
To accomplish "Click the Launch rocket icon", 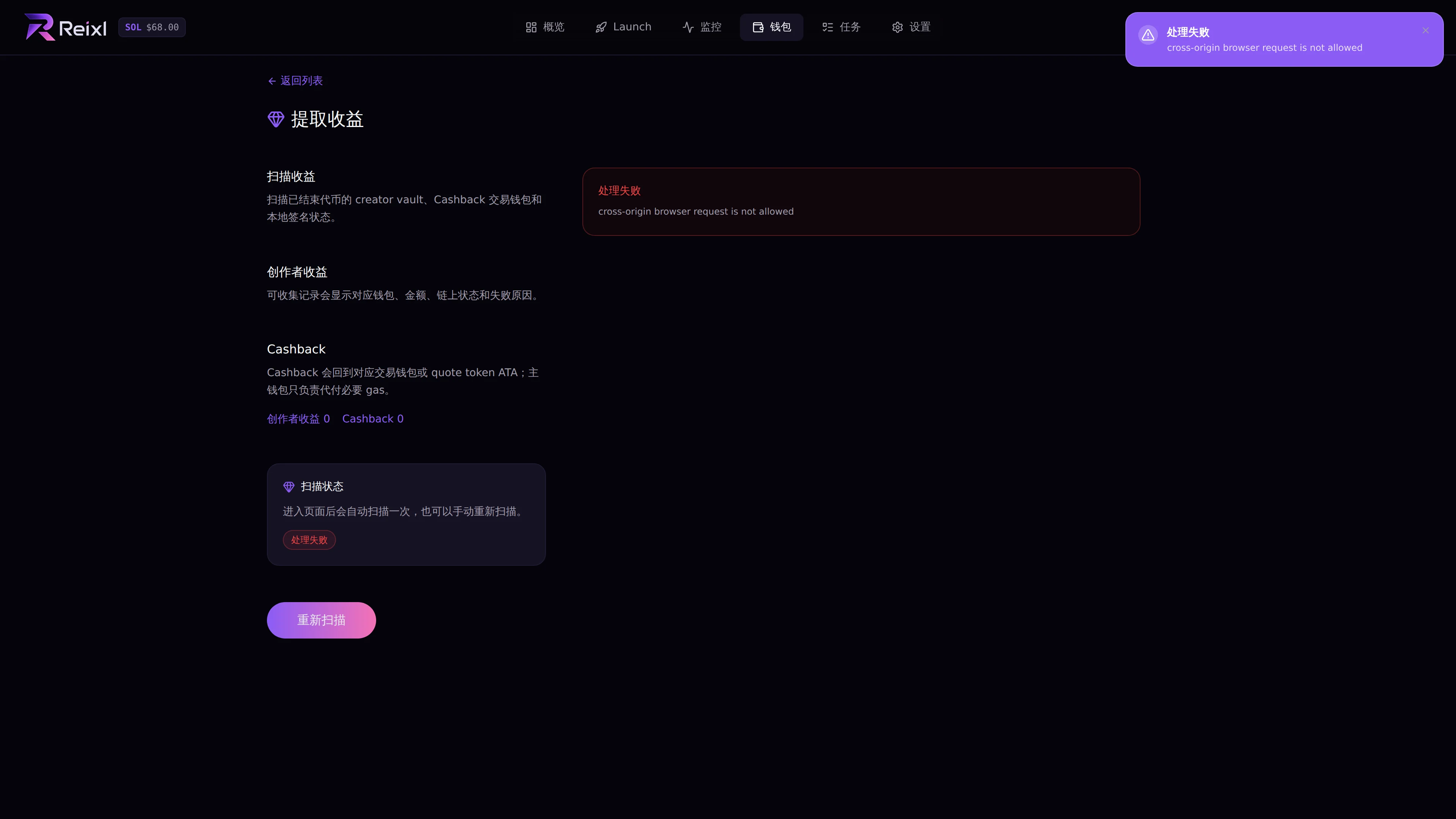I will 601,27.
